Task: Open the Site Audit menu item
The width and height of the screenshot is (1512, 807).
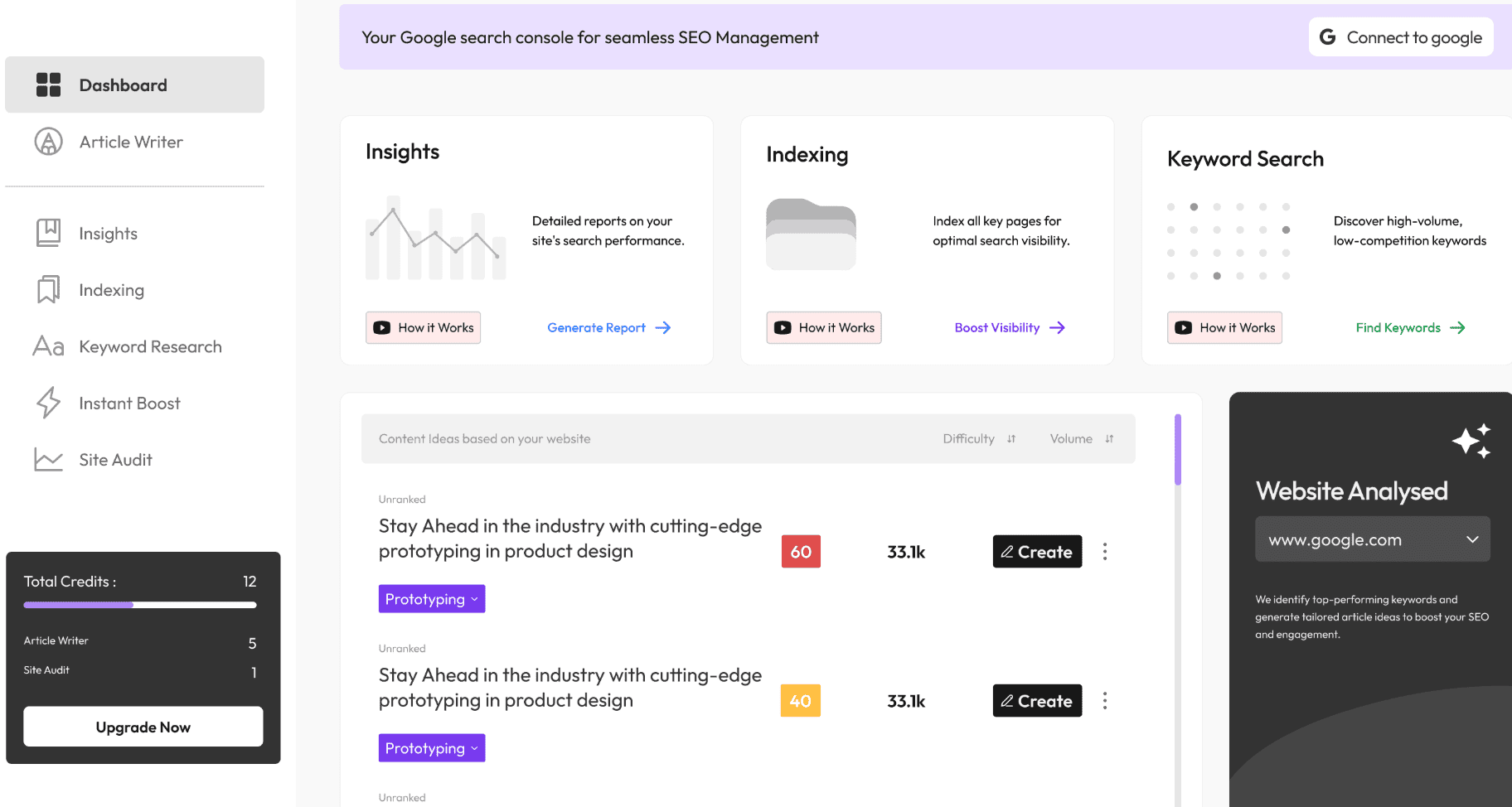Action: click(x=115, y=460)
